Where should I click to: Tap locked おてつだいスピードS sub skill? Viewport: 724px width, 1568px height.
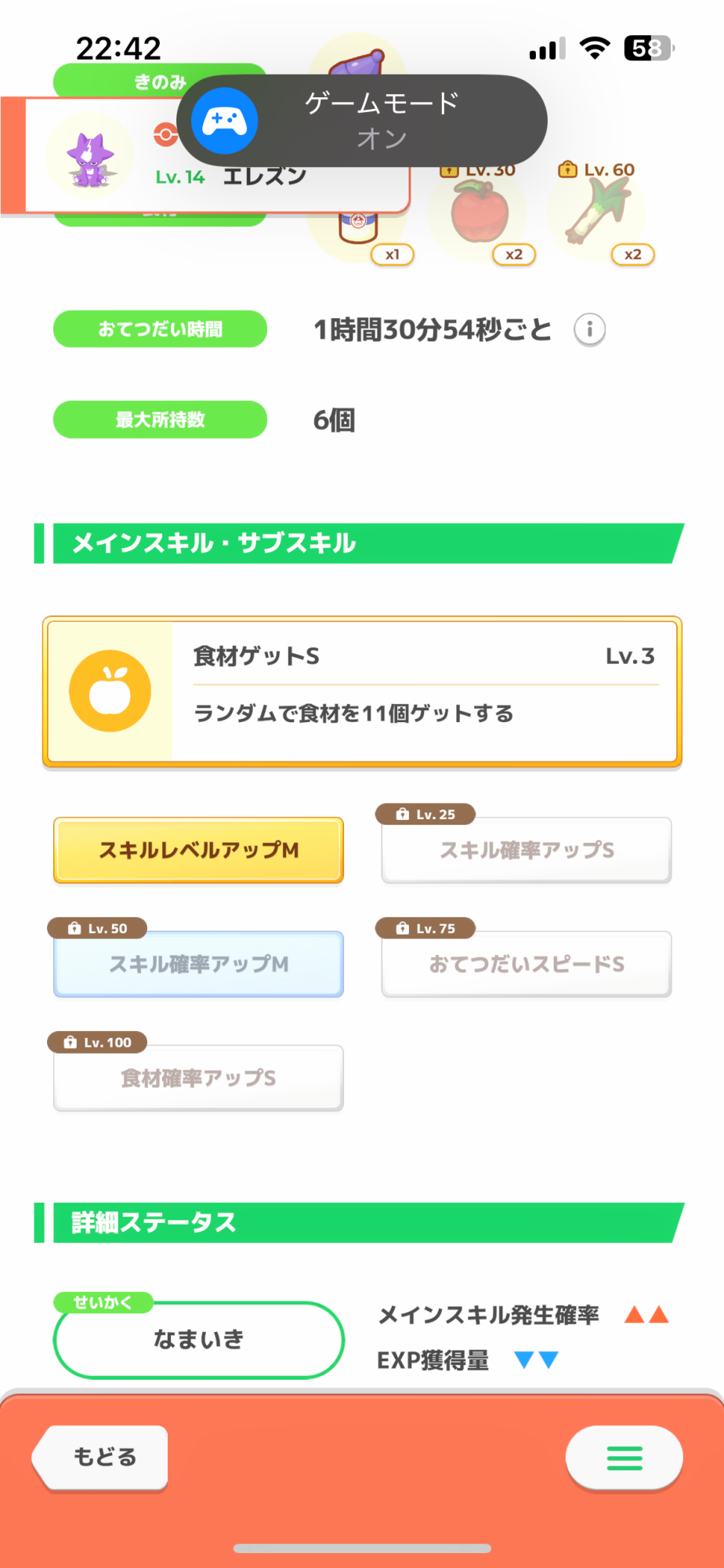(527, 964)
